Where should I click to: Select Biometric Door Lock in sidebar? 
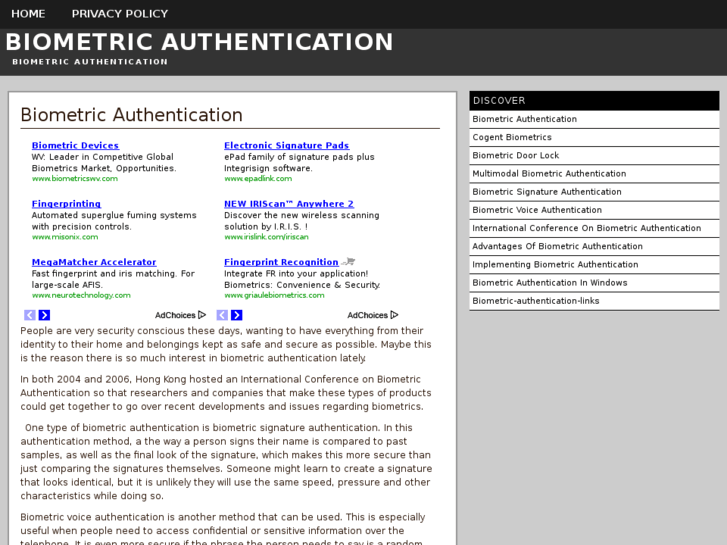tap(594, 155)
